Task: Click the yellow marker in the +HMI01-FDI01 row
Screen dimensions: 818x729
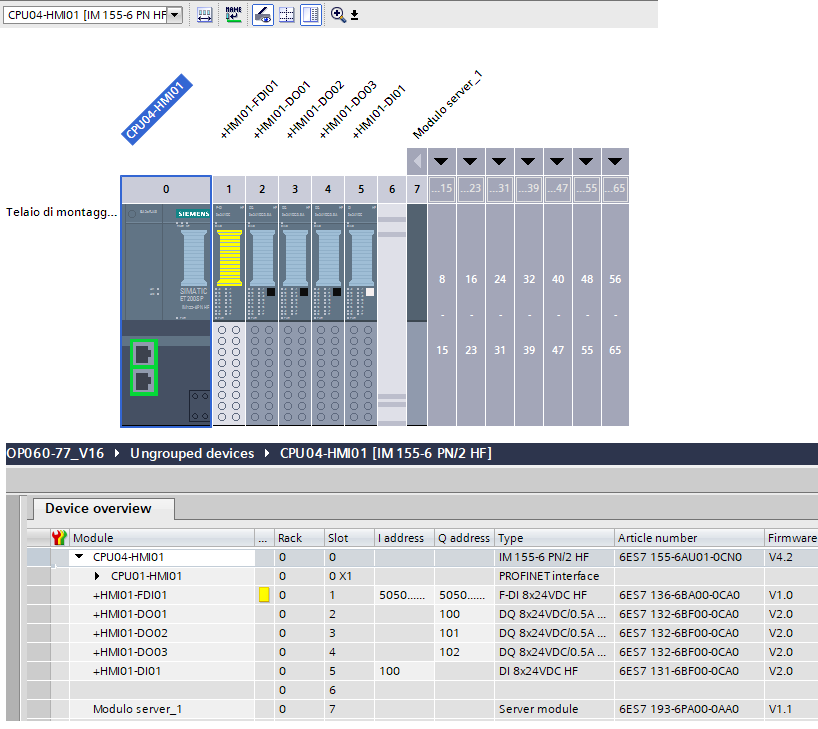Action: [264, 595]
